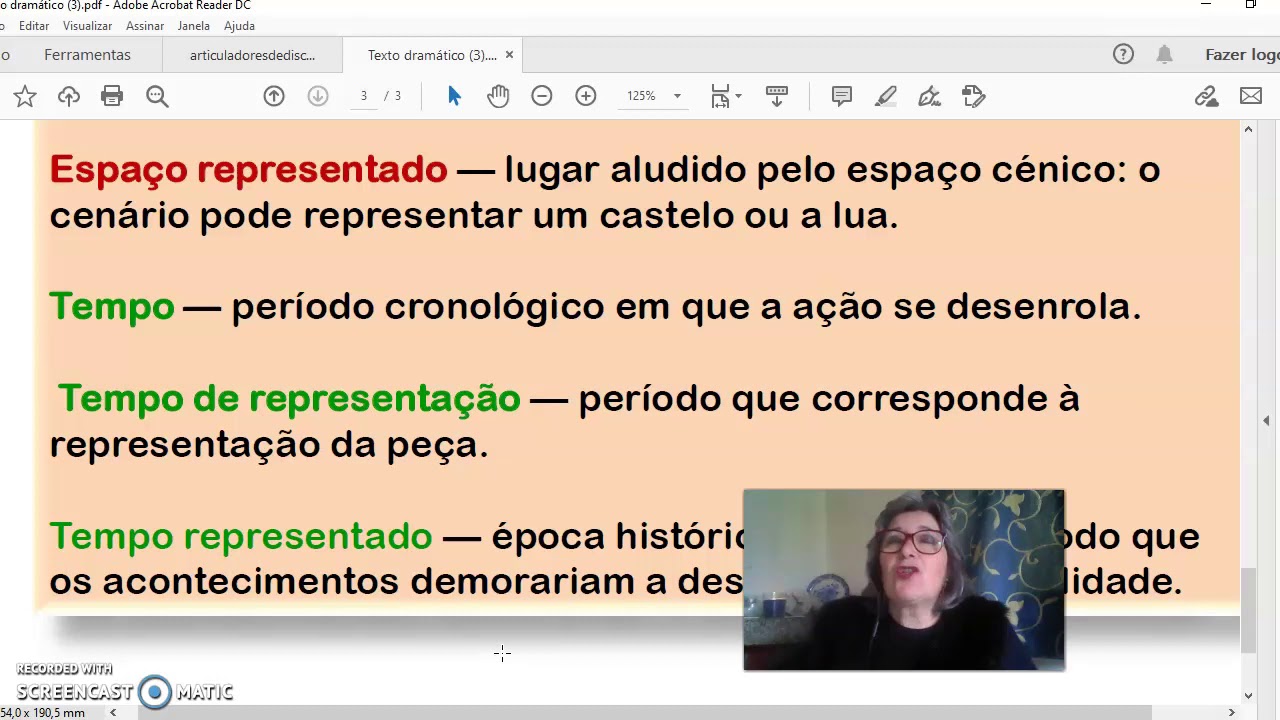Viewport: 1280px width, 720px height.
Task: Expand the right side tools panel arrow
Action: point(1267,421)
